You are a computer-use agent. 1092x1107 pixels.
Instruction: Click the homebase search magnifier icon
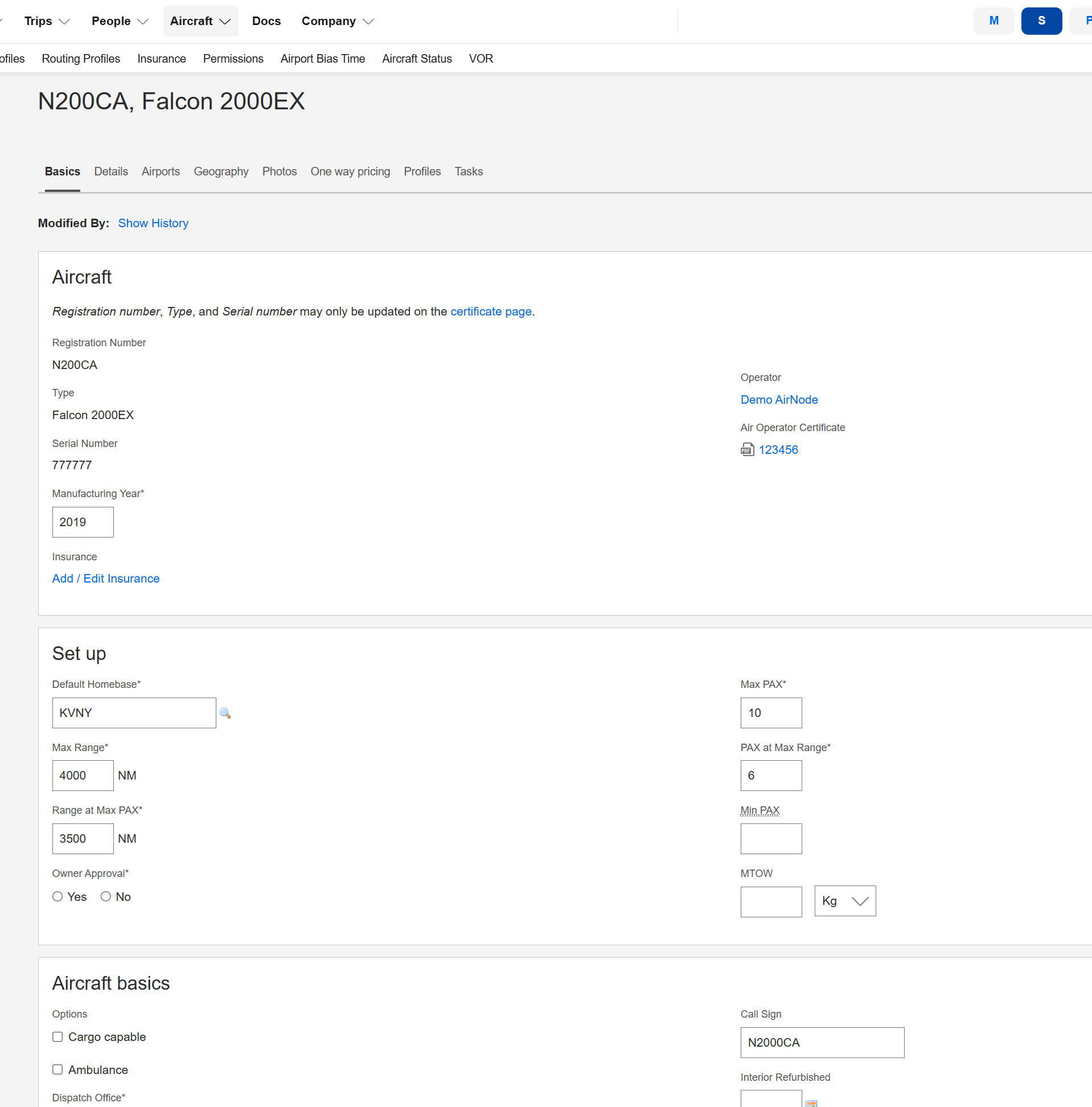click(x=225, y=714)
